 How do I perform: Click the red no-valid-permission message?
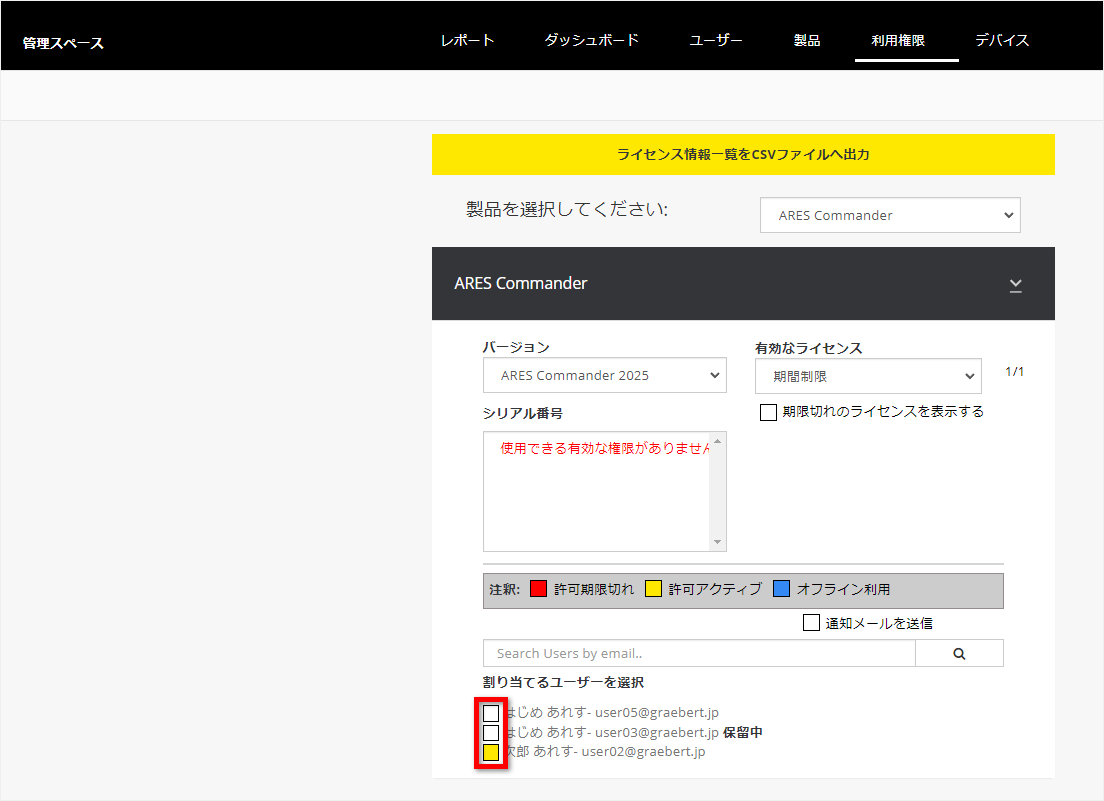tap(605, 448)
